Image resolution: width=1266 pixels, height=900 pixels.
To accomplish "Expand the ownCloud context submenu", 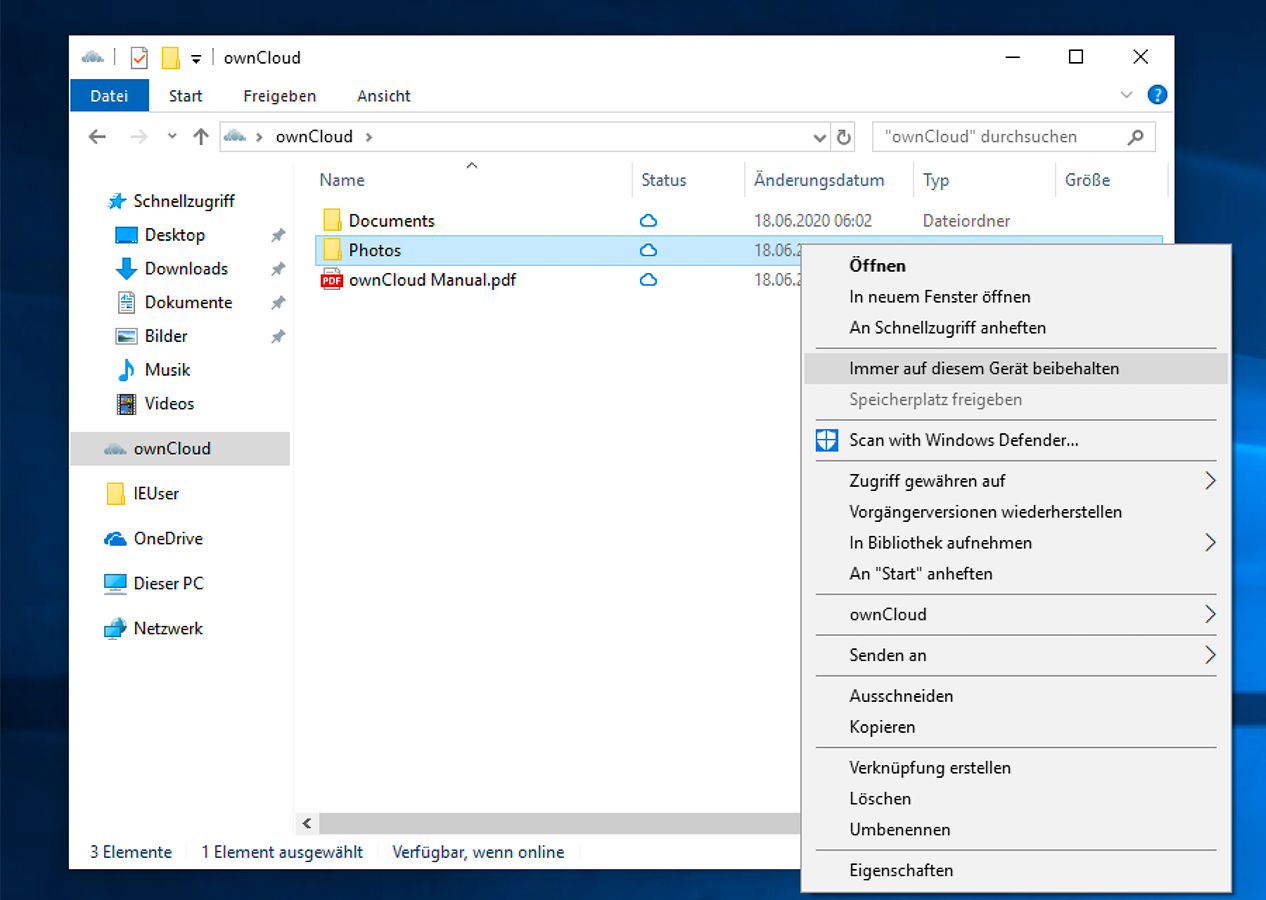I will click(x=1016, y=614).
